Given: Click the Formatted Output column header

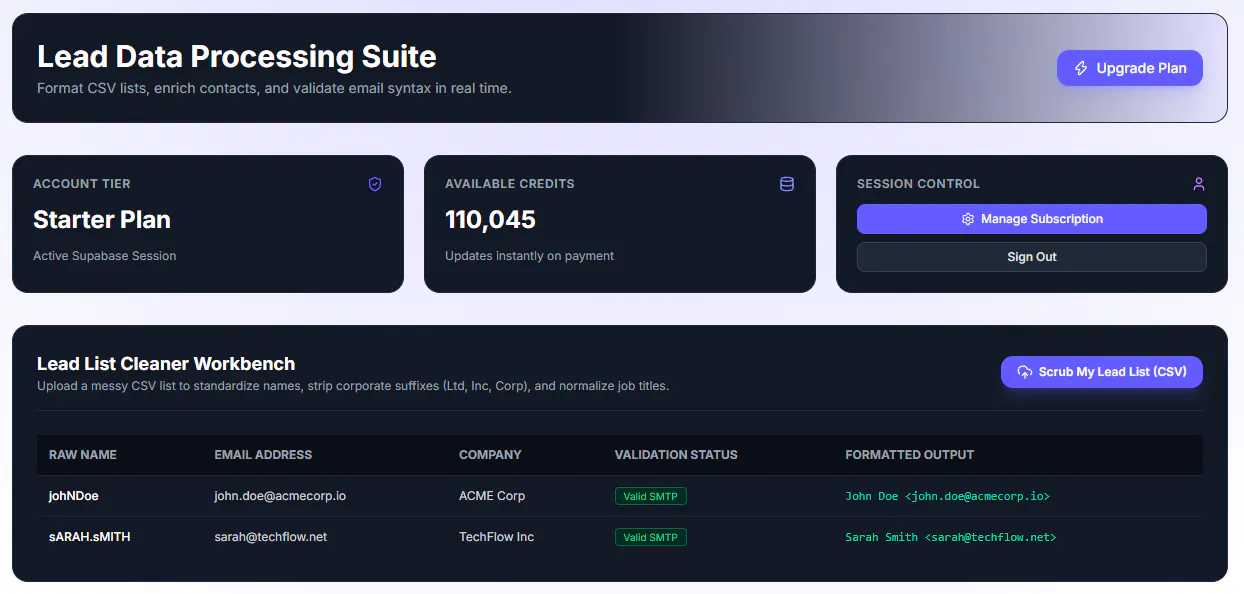Looking at the screenshot, I should tap(909, 455).
